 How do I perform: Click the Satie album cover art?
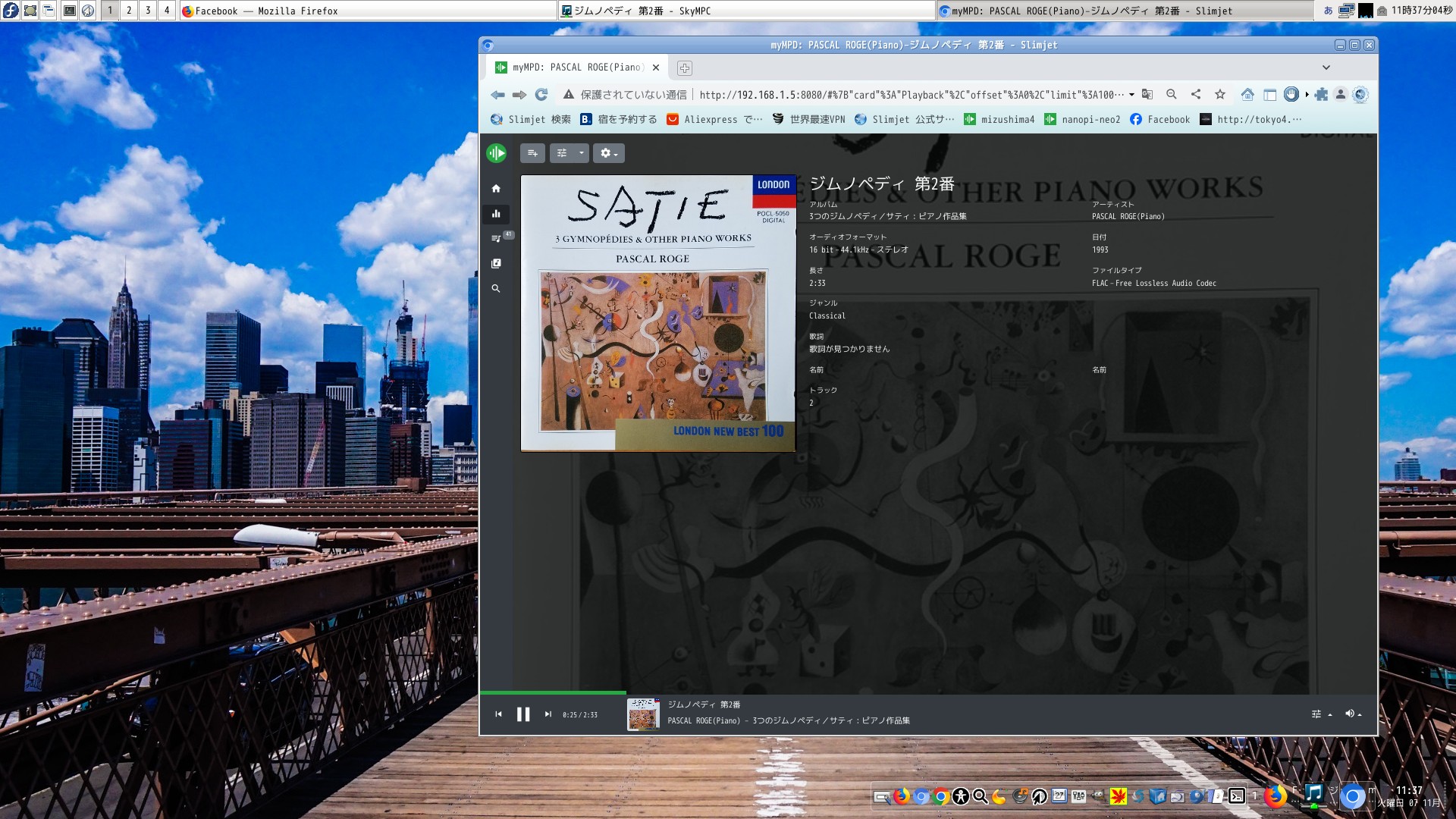pos(657,313)
